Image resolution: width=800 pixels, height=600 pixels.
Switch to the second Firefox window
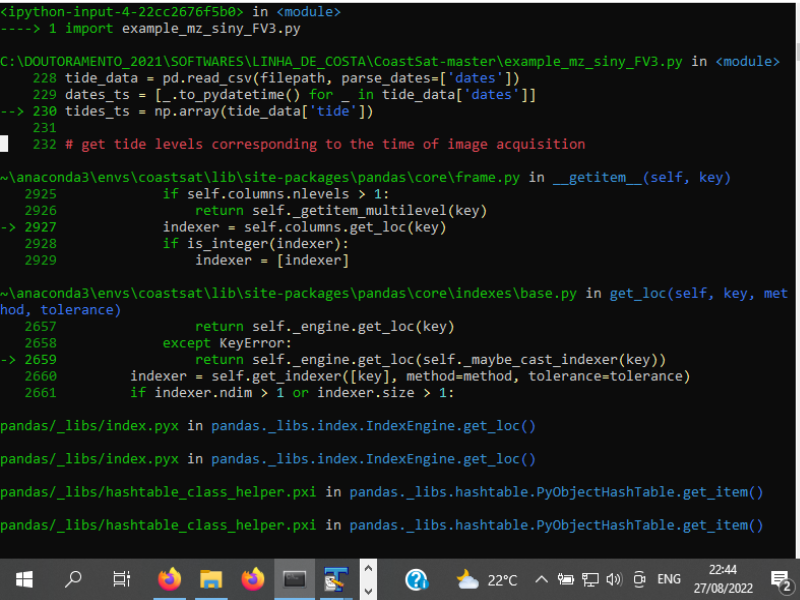click(x=253, y=579)
